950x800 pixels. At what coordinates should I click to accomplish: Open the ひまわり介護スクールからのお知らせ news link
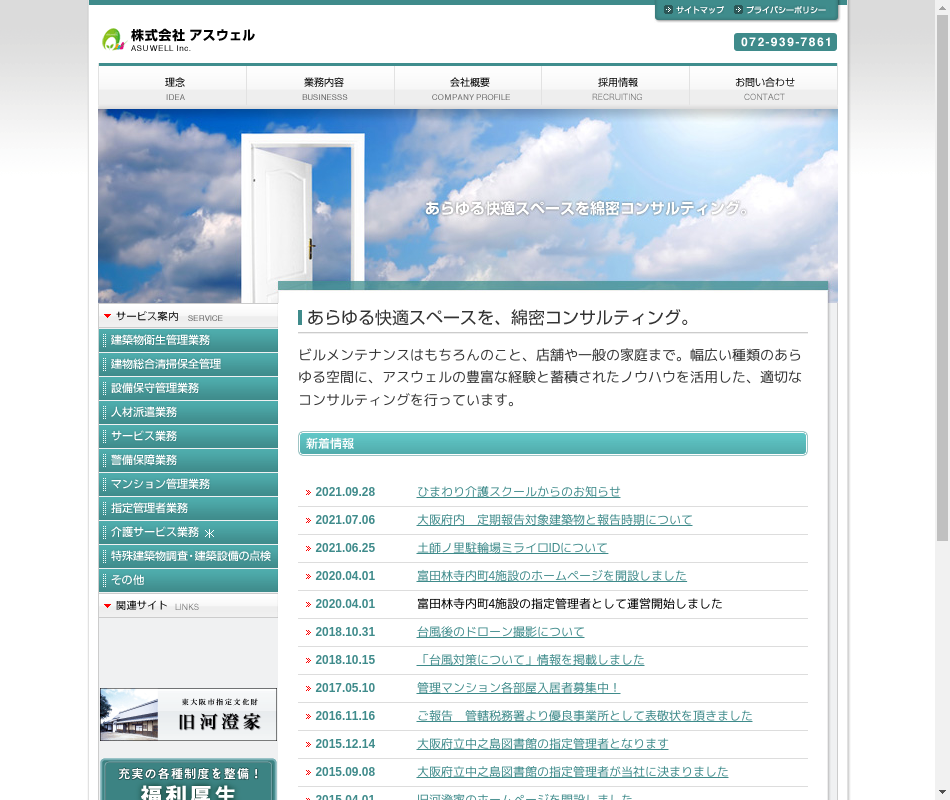click(x=518, y=492)
